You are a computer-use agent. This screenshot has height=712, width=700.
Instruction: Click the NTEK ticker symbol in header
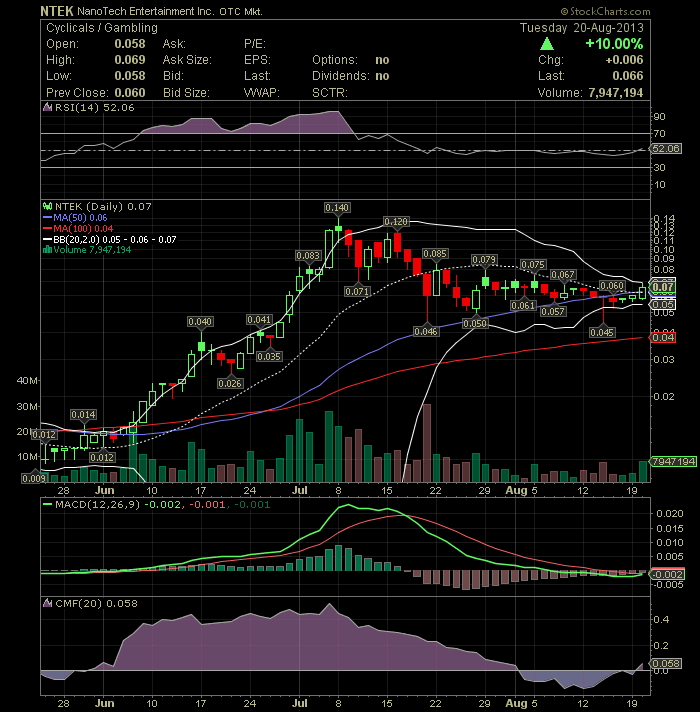(x=57, y=11)
